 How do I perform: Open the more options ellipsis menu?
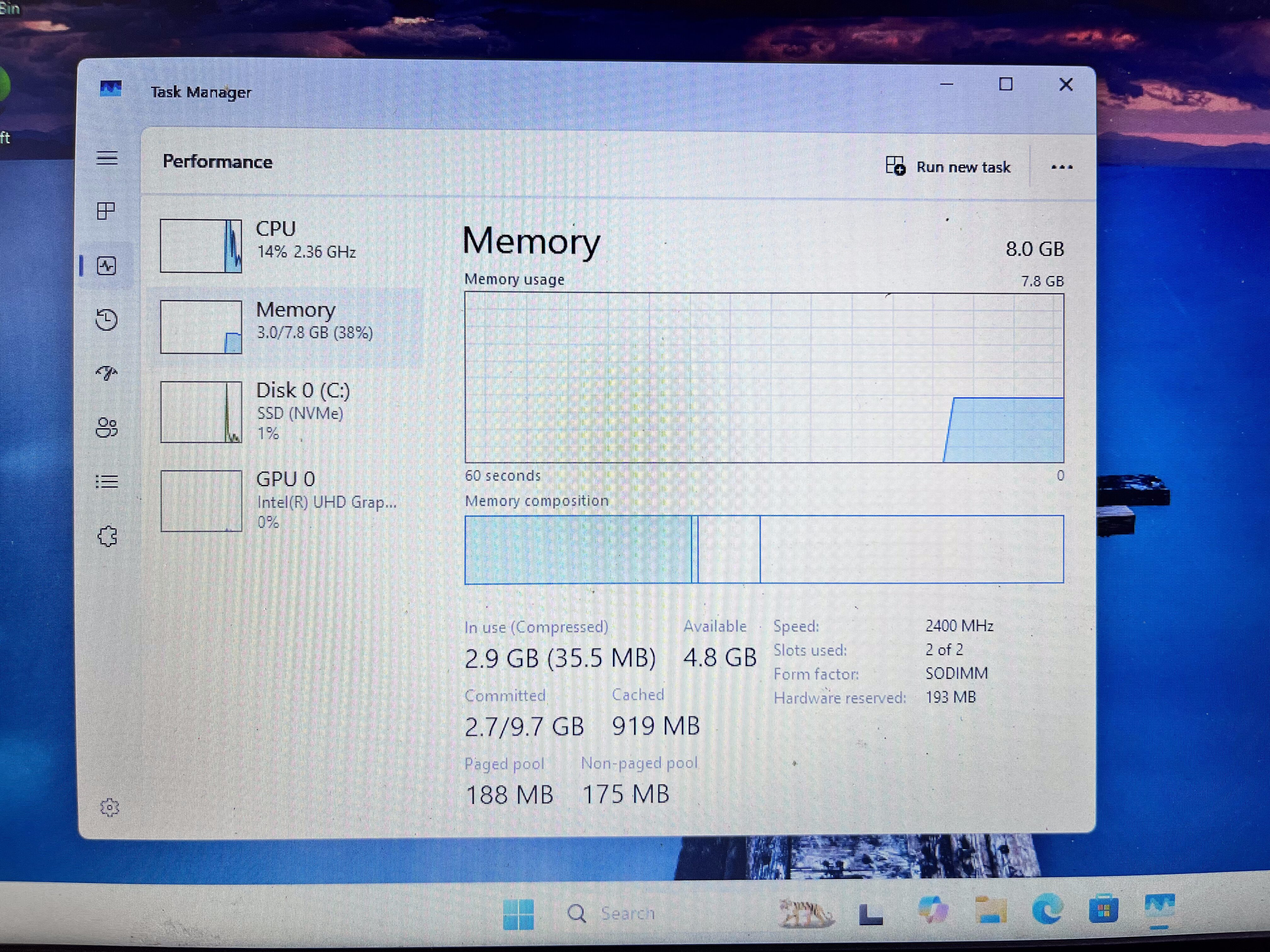(x=1061, y=167)
